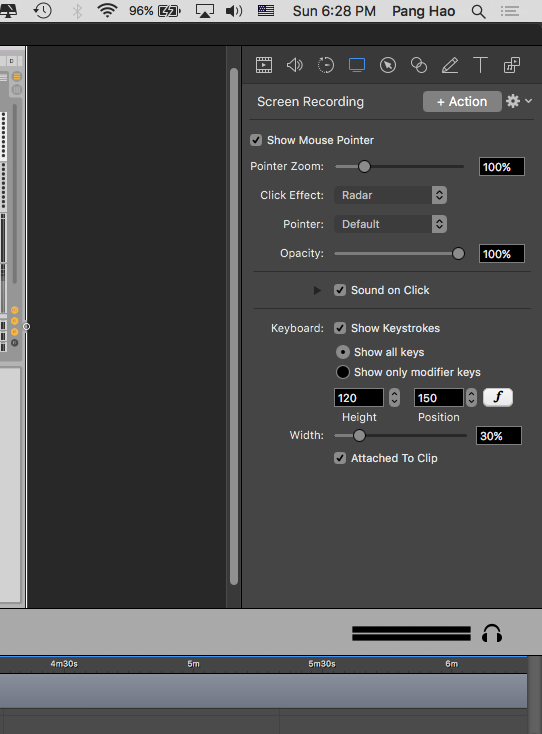Screen dimensions: 542x734
Task: Select Show only modifier keys radio button
Action: click(343, 372)
